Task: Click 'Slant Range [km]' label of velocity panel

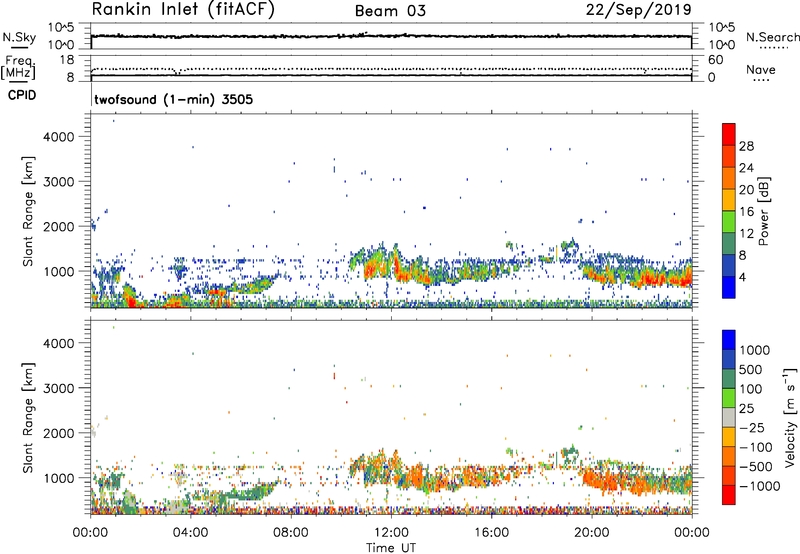Action: 29,418
